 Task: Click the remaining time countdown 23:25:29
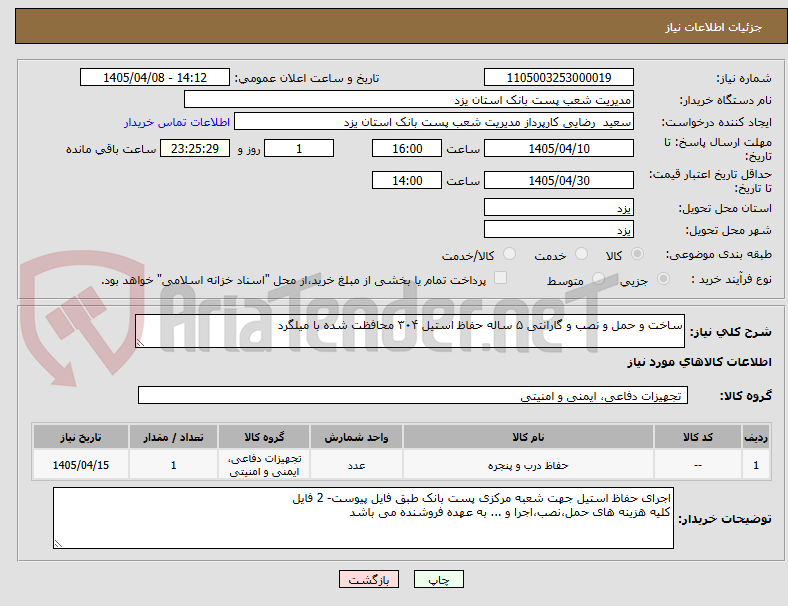tap(195, 148)
